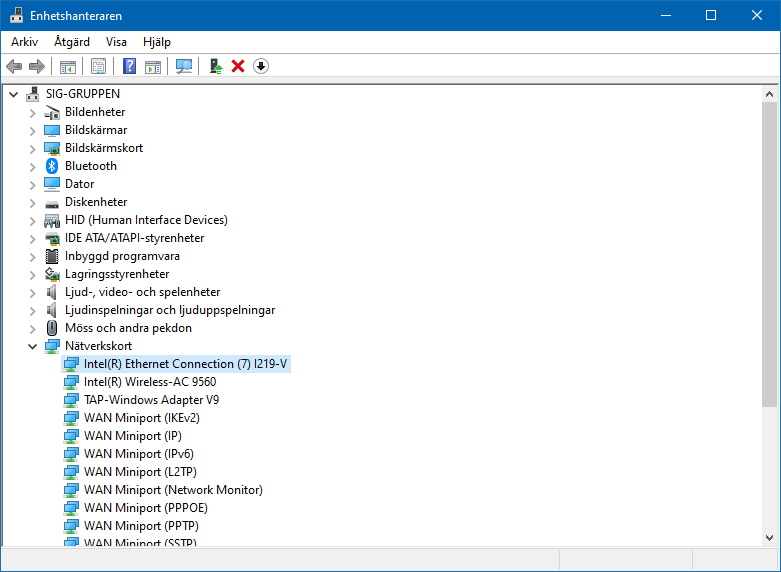This screenshot has width=781, height=572.
Task: Expand the Bluetooth category
Action: coord(32,167)
